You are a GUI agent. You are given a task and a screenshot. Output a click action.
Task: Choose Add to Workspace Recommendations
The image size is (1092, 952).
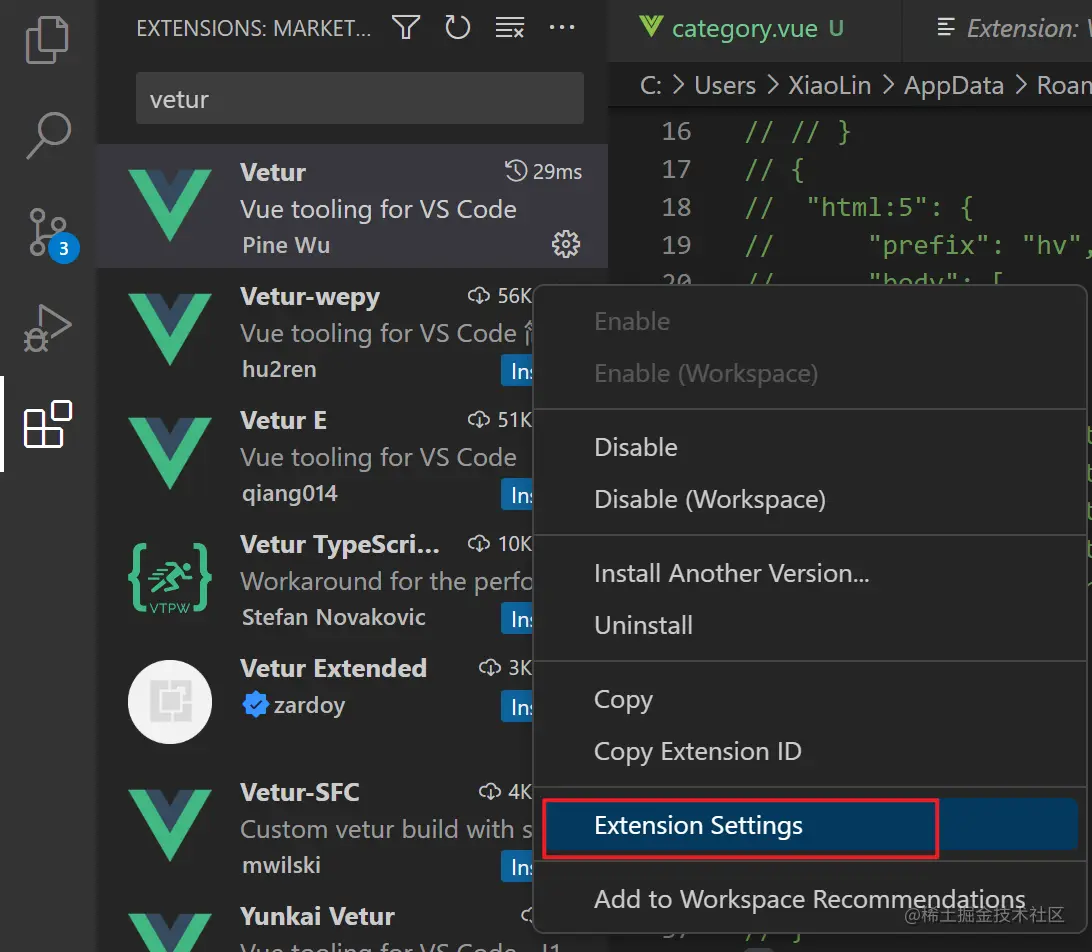point(810,899)
